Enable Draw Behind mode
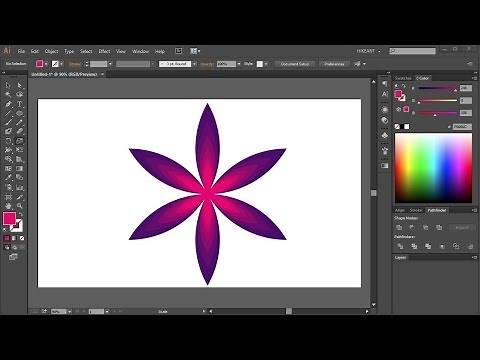The image size is (480, 360). coord(14,247)
